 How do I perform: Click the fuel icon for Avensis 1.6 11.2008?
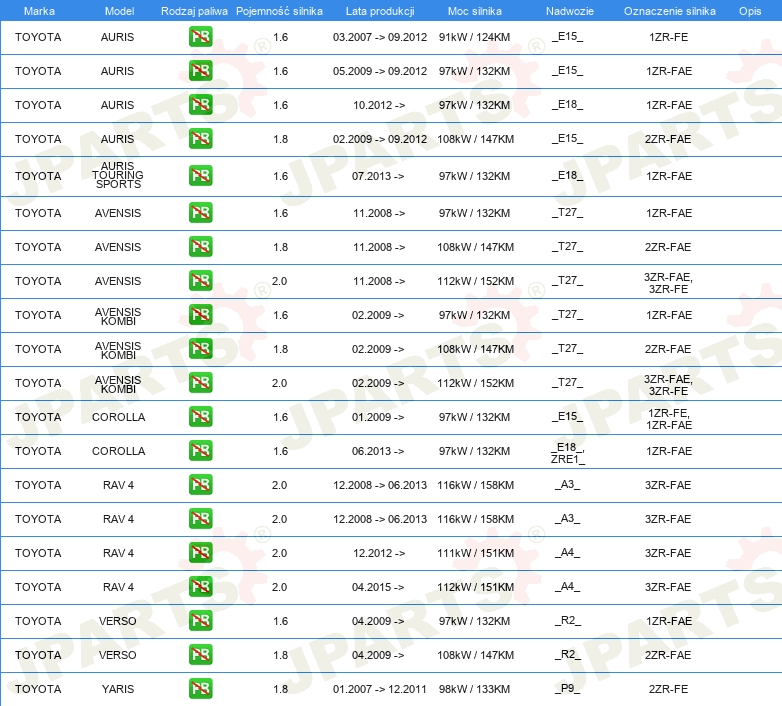tap(200, 213)
